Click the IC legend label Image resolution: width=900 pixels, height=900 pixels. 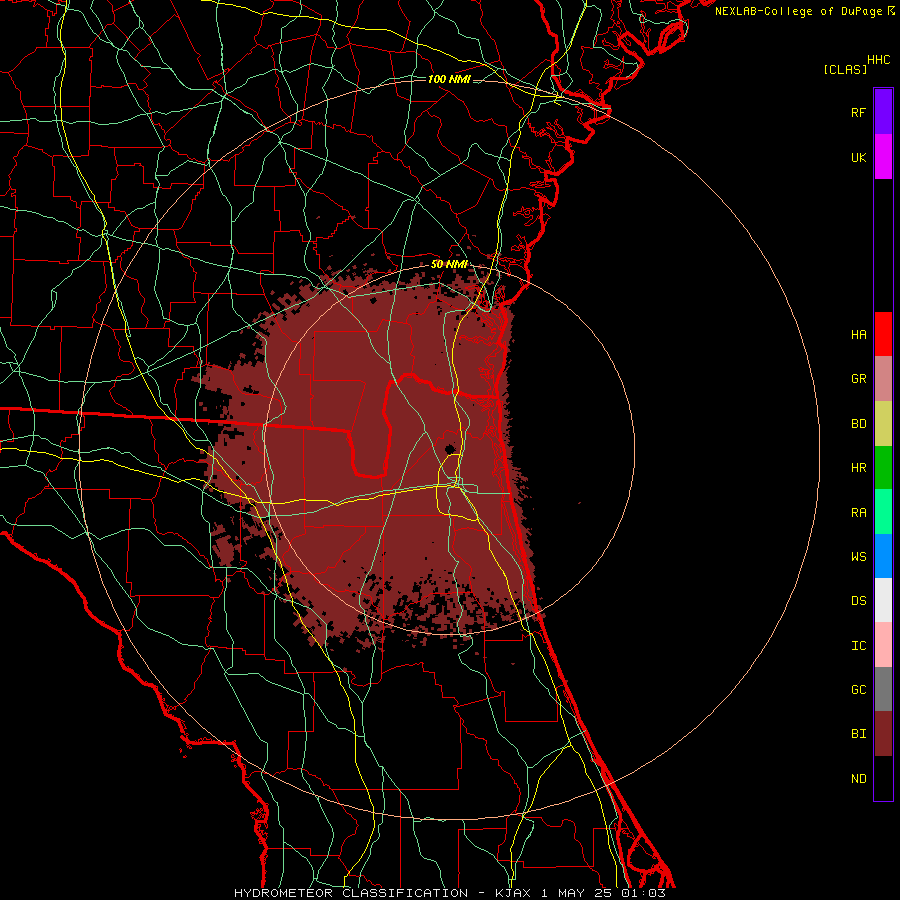point(858,646)
